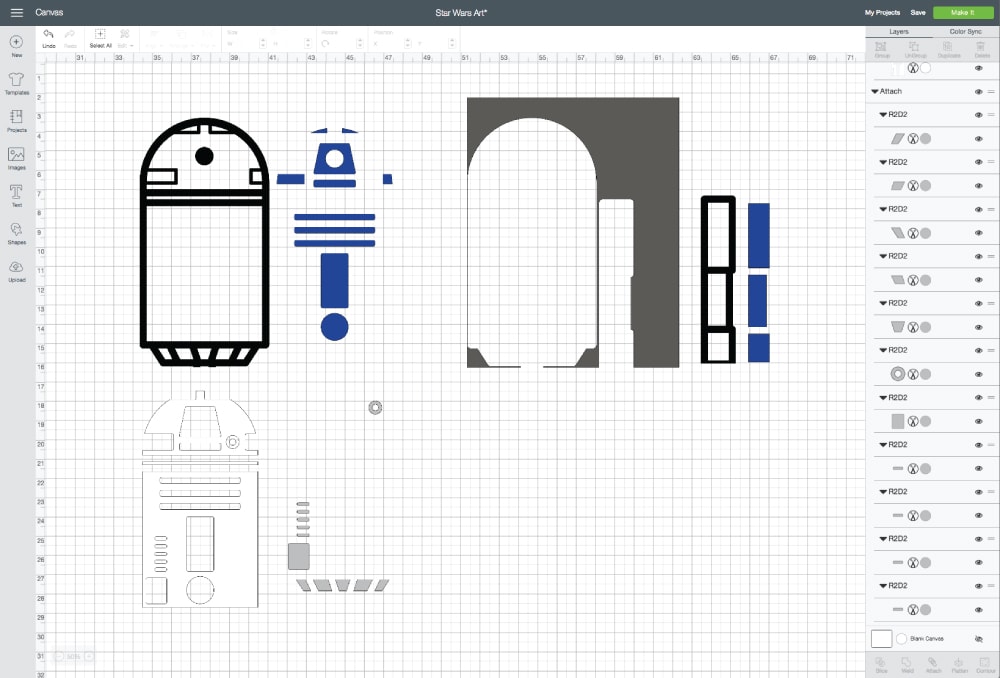The height and width of the screenshot is (678, 1000).
Task: Show the Blank Canvas layer
Action: (x=978, y=638)
